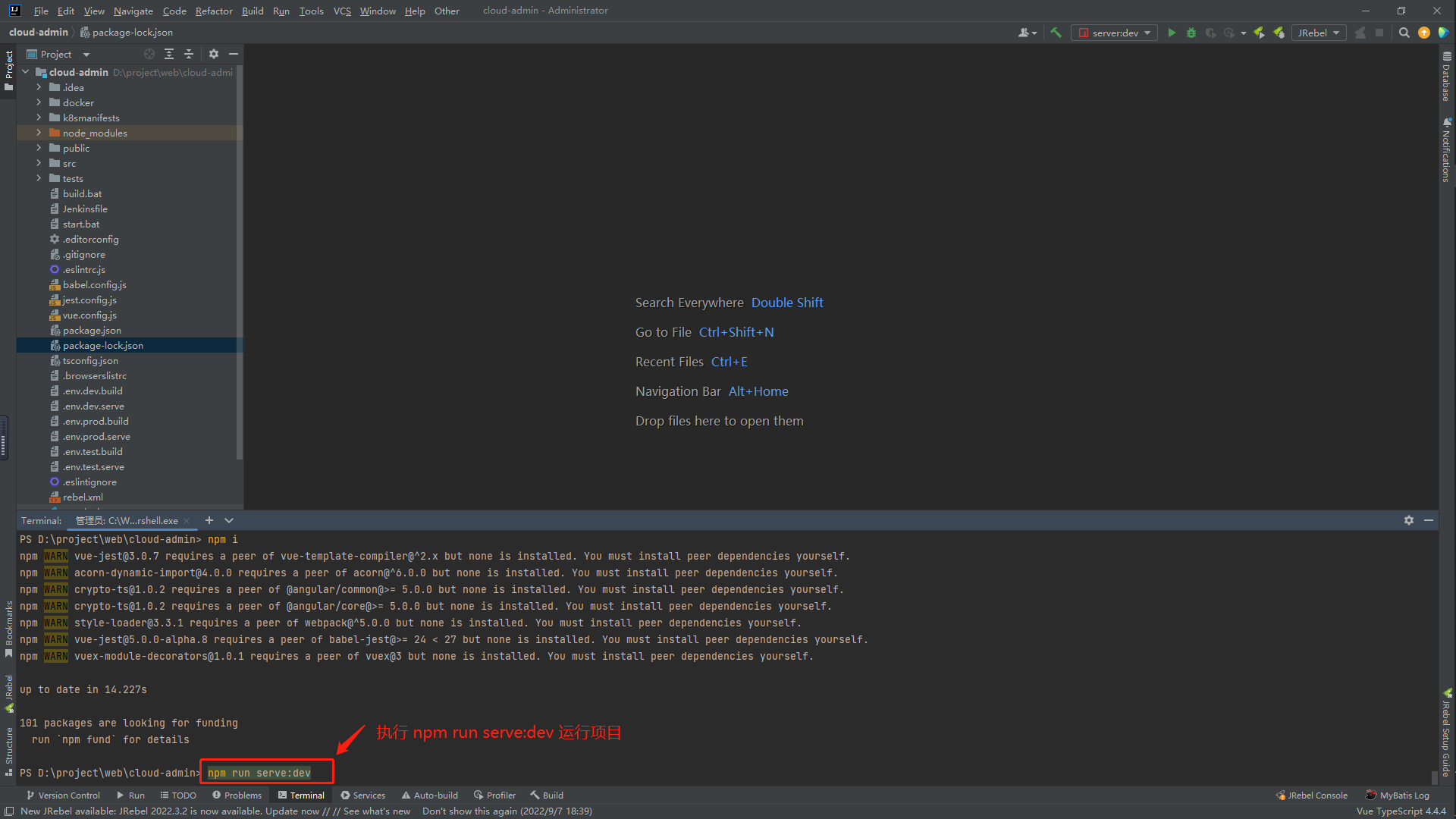Open the Project tool window settings gear
Screen dimensions: 1456x819
tap(214, 54)
